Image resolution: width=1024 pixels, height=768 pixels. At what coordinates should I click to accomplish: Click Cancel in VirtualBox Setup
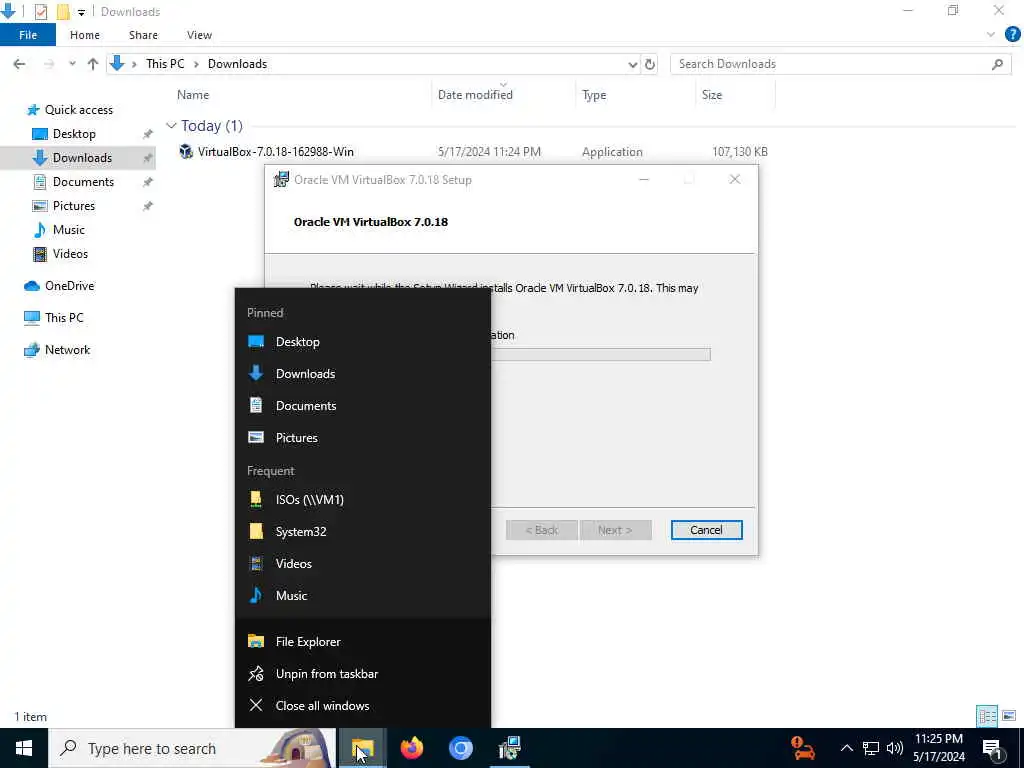[x=706, y=530]
